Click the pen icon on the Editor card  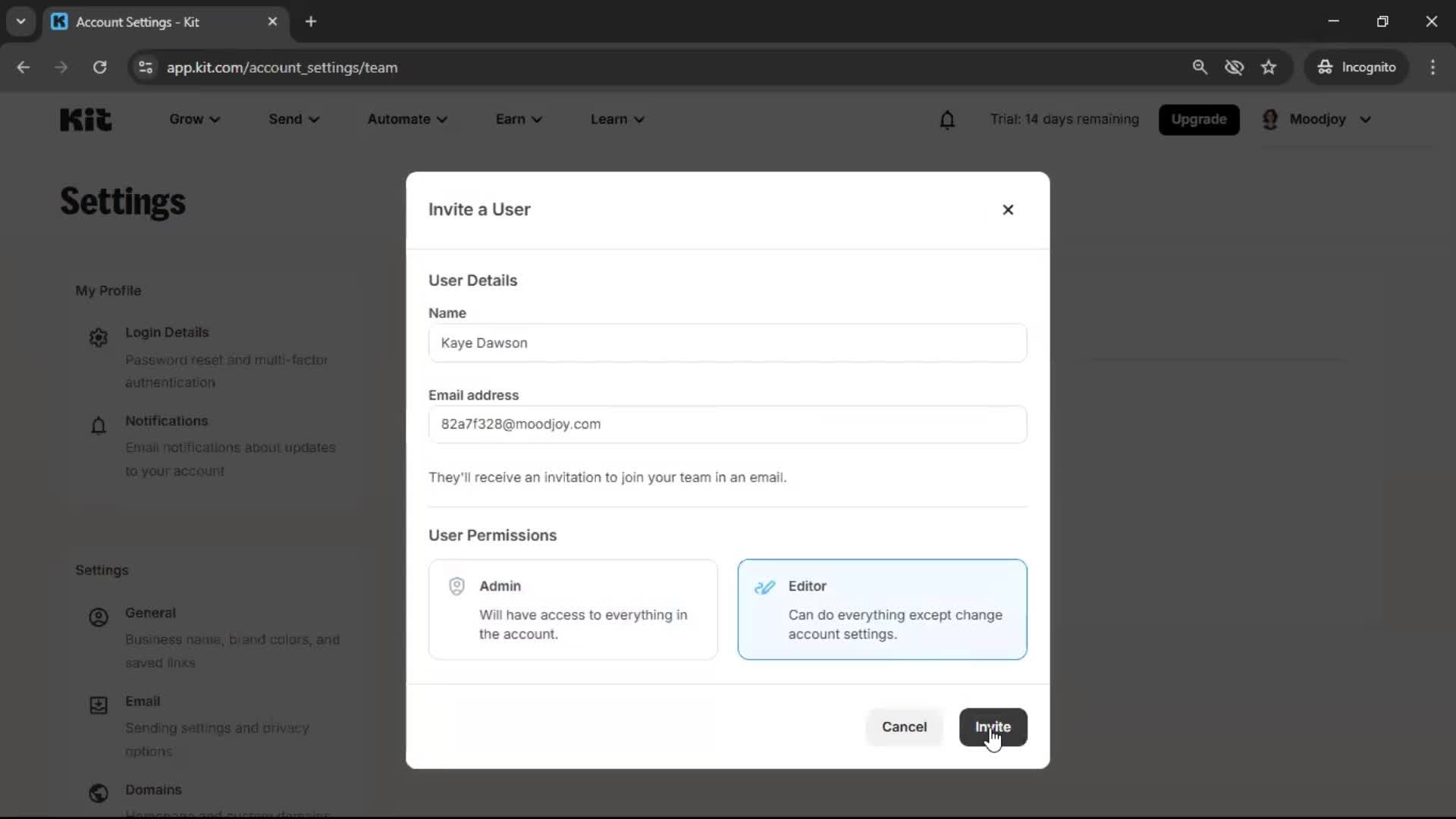pyautogui.click(x=765, y=586)
